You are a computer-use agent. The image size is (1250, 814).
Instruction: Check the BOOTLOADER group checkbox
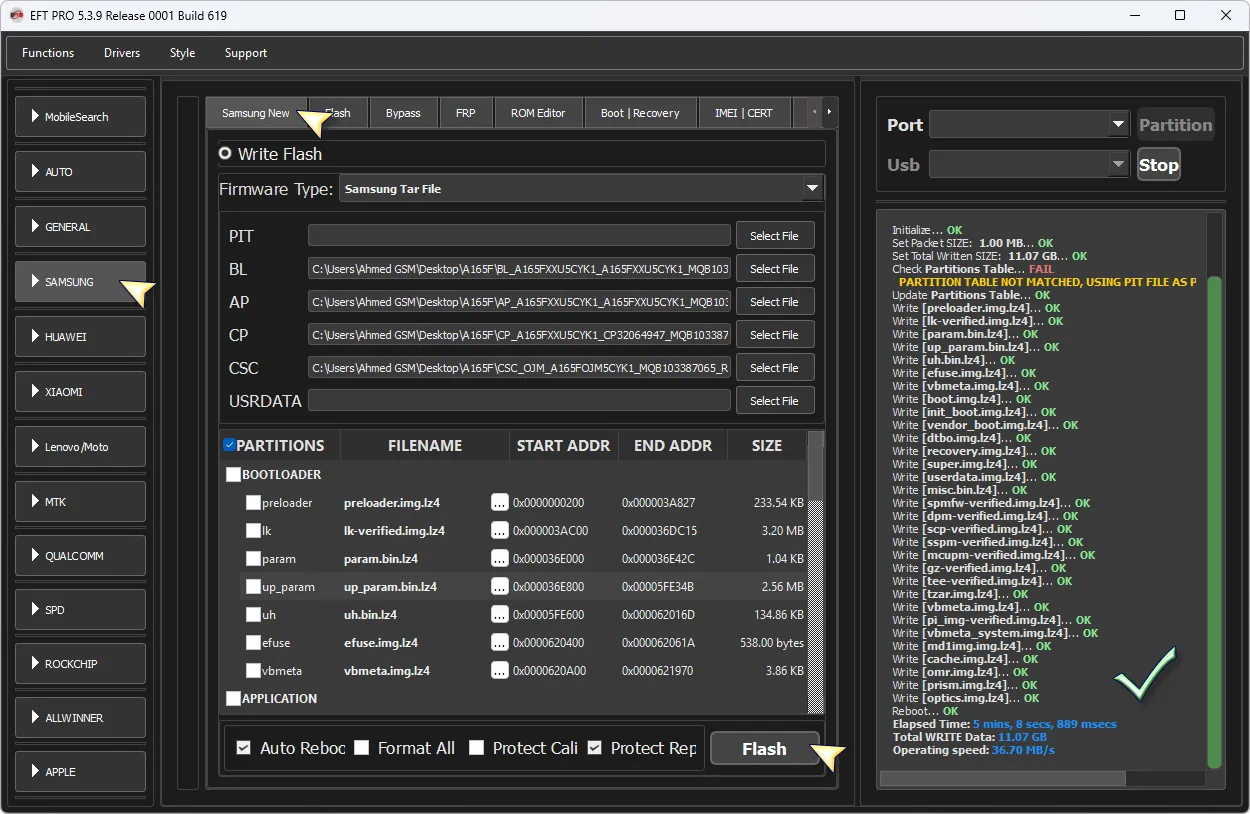(x=234, y=475)
